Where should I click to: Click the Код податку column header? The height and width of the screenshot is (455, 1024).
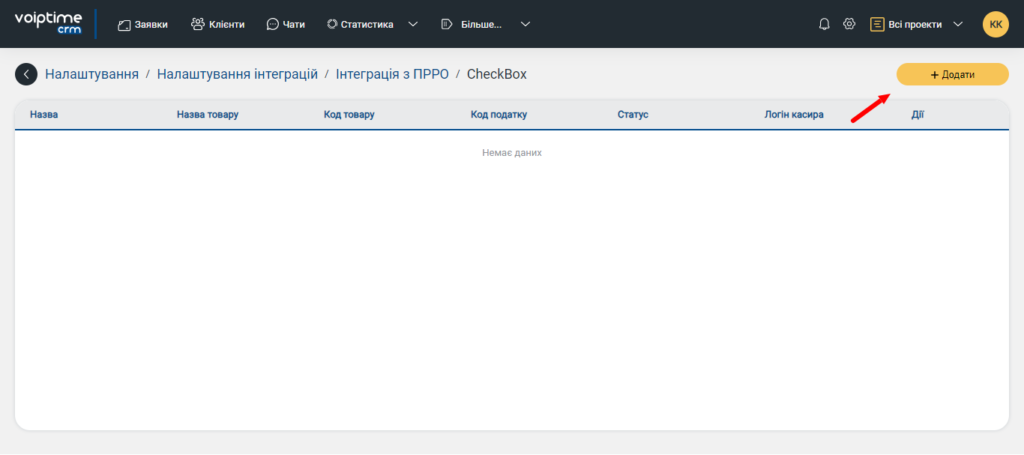tap(499, 115)
